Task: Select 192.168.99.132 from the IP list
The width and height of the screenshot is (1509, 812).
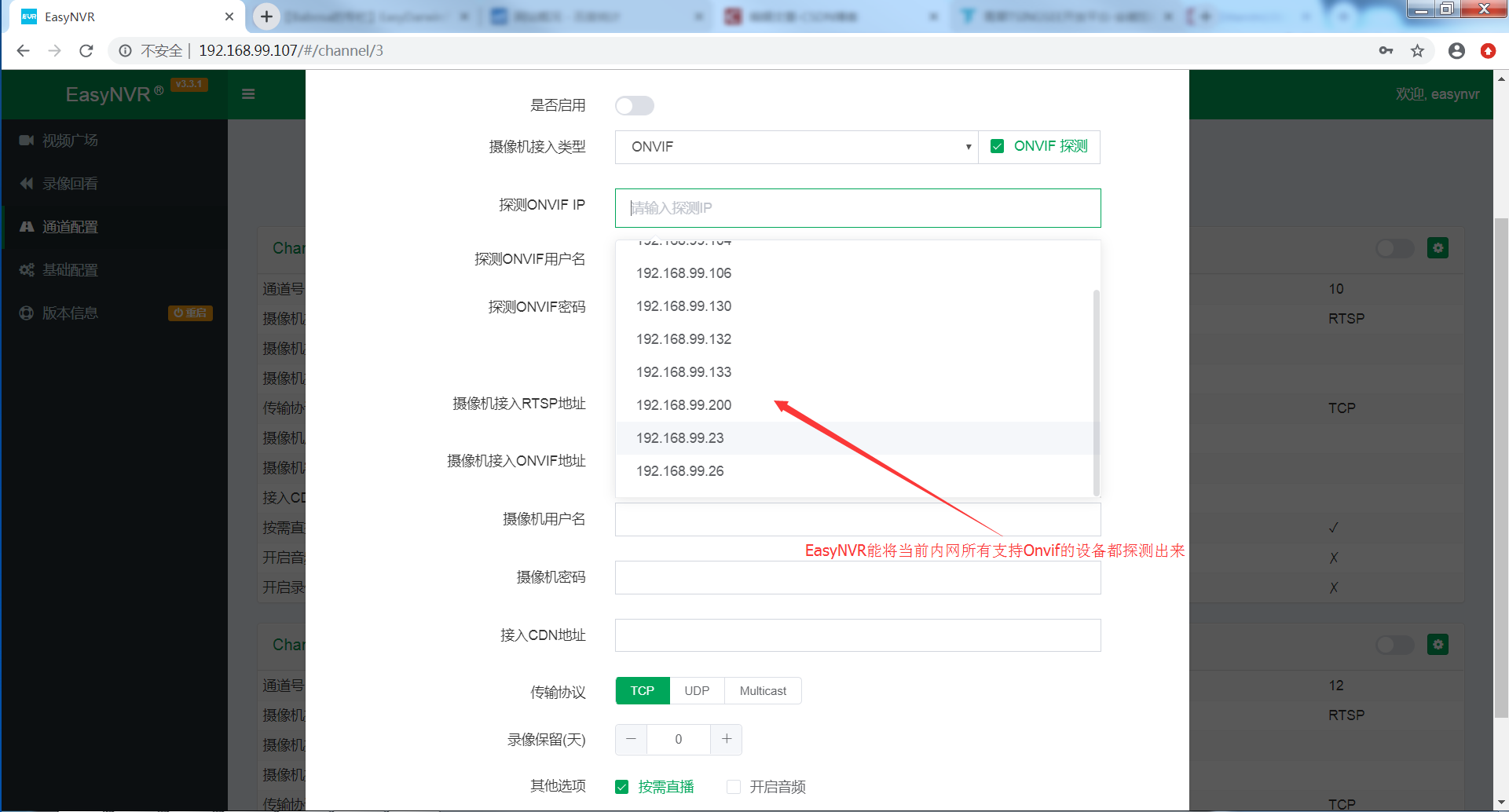Action: click(x=855, y=339)
